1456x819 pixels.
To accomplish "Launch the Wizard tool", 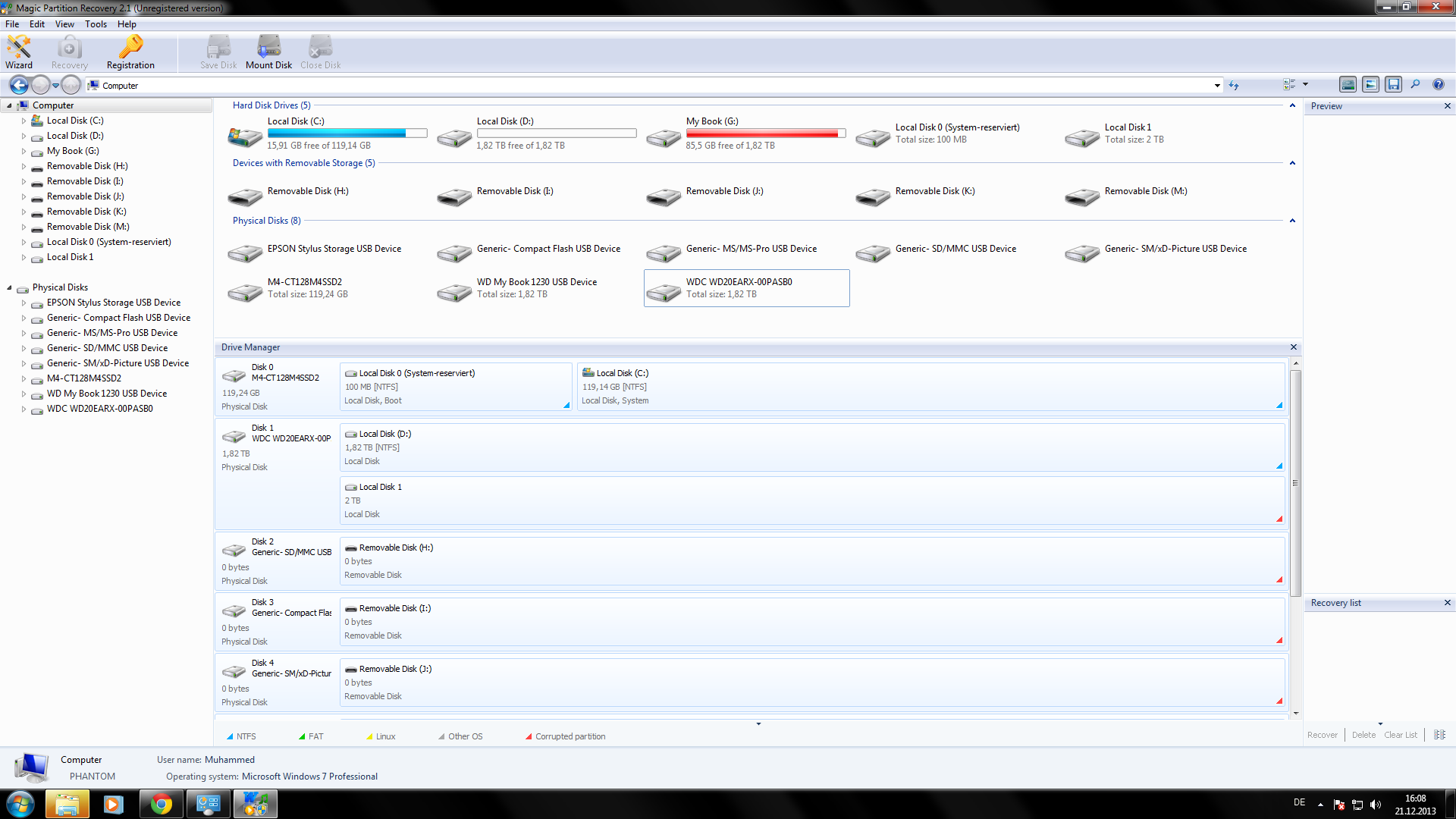I will coord(18,52).
